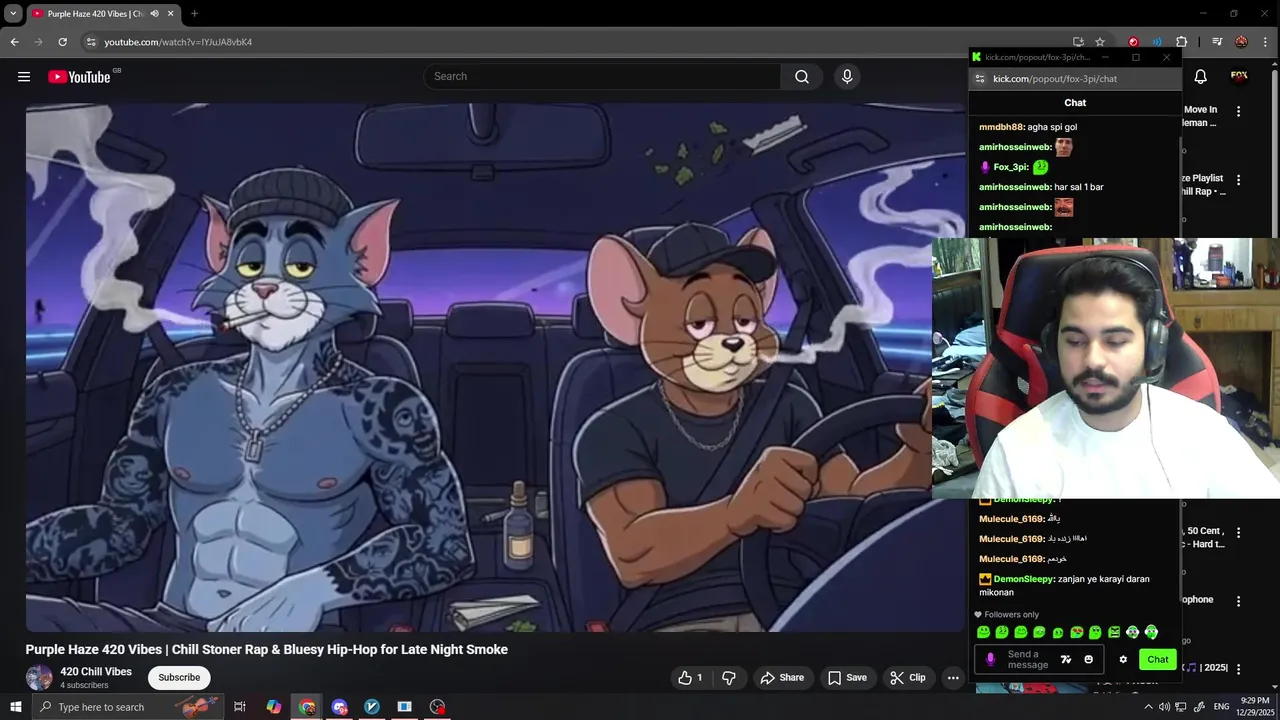Click the YouTube search magnifier button
The width and height of the screenshot is (1280, 720).
click(x=802, y=77)
